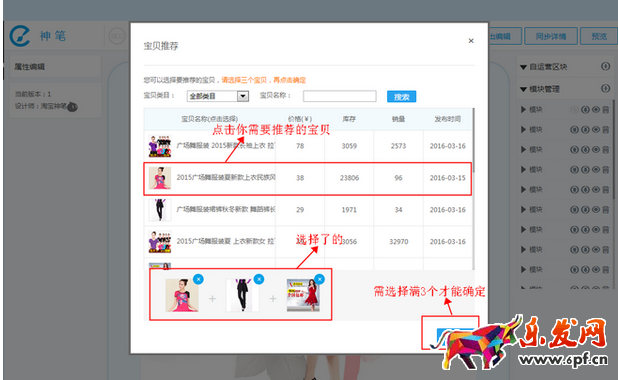Click the blue 搜索 button
The height and width of the screenshot is (380, 618).
(x=401, y=97)
